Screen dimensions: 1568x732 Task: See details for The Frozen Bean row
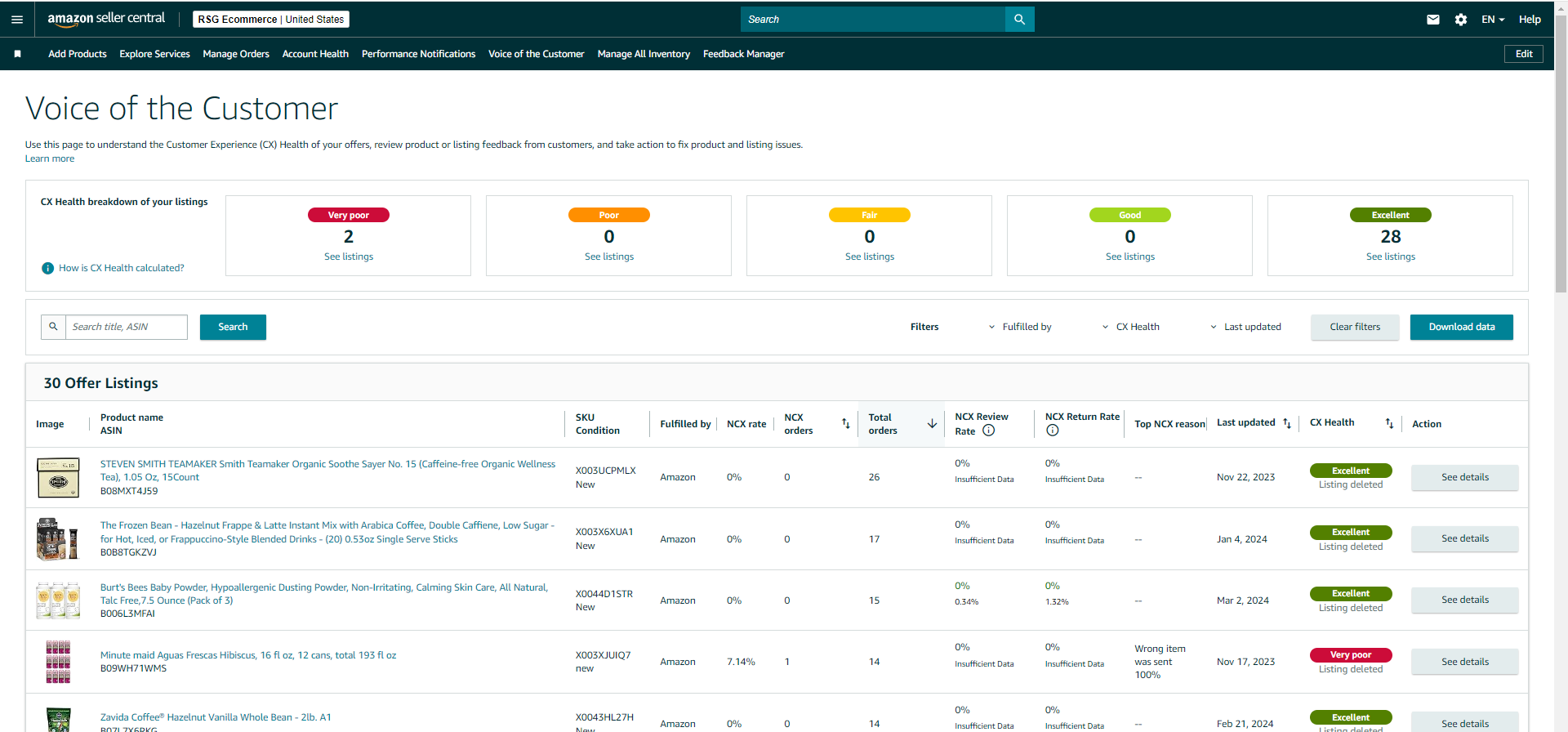pyautogui.click(x=1465, y=538)
